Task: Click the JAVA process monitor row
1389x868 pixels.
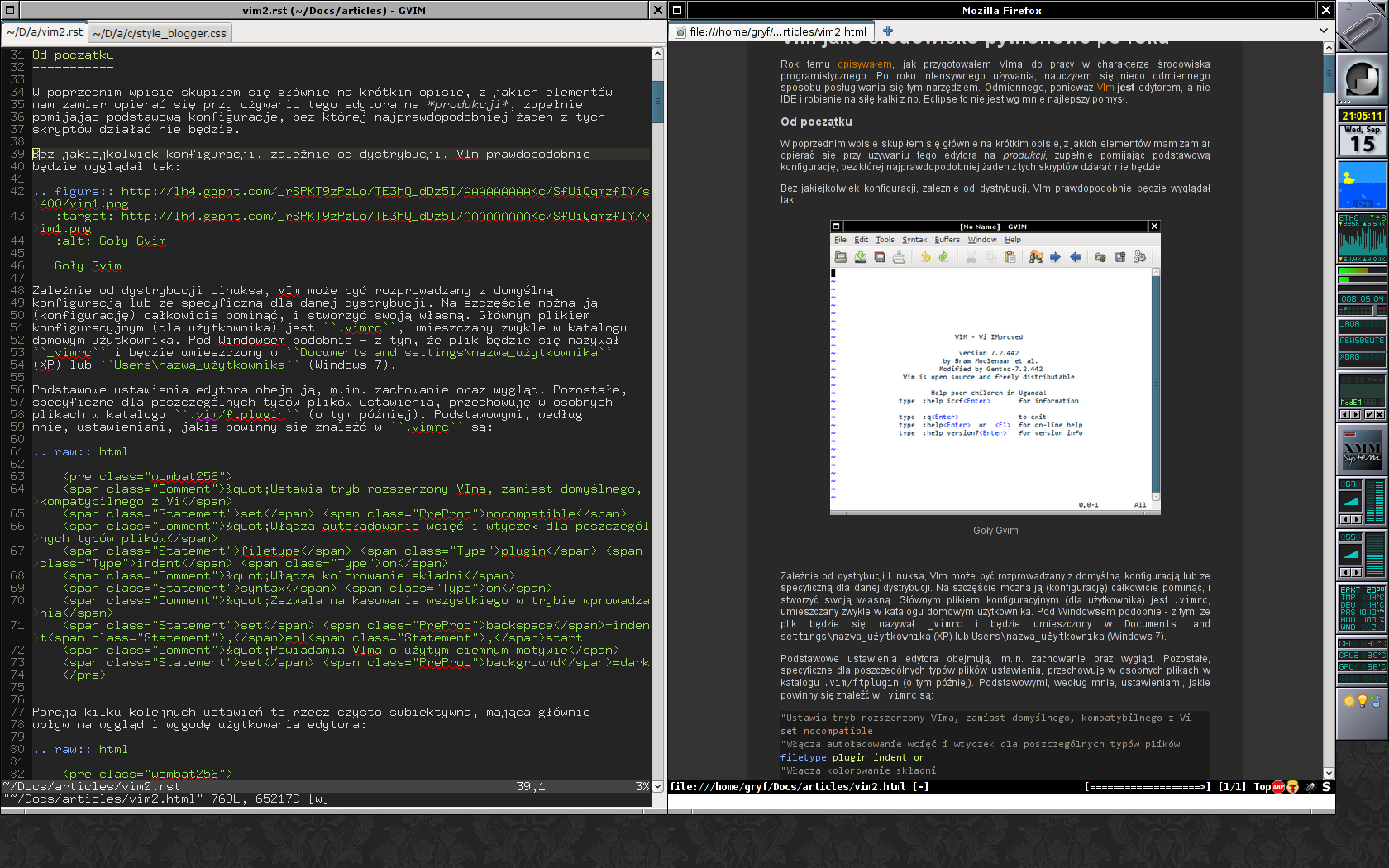Action: click(x=1362, y=325)
